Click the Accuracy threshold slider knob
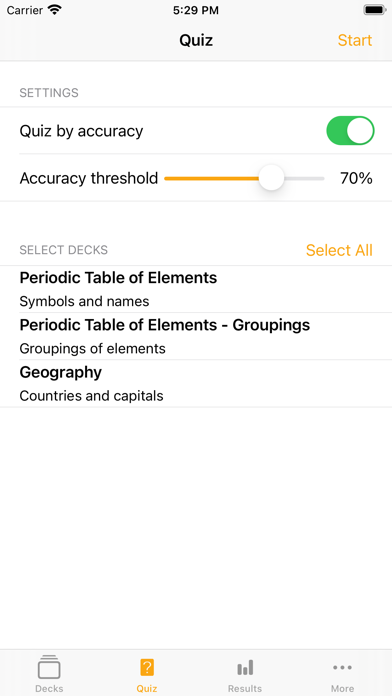This screenshot has height=696, width=392. coord(271,178)
